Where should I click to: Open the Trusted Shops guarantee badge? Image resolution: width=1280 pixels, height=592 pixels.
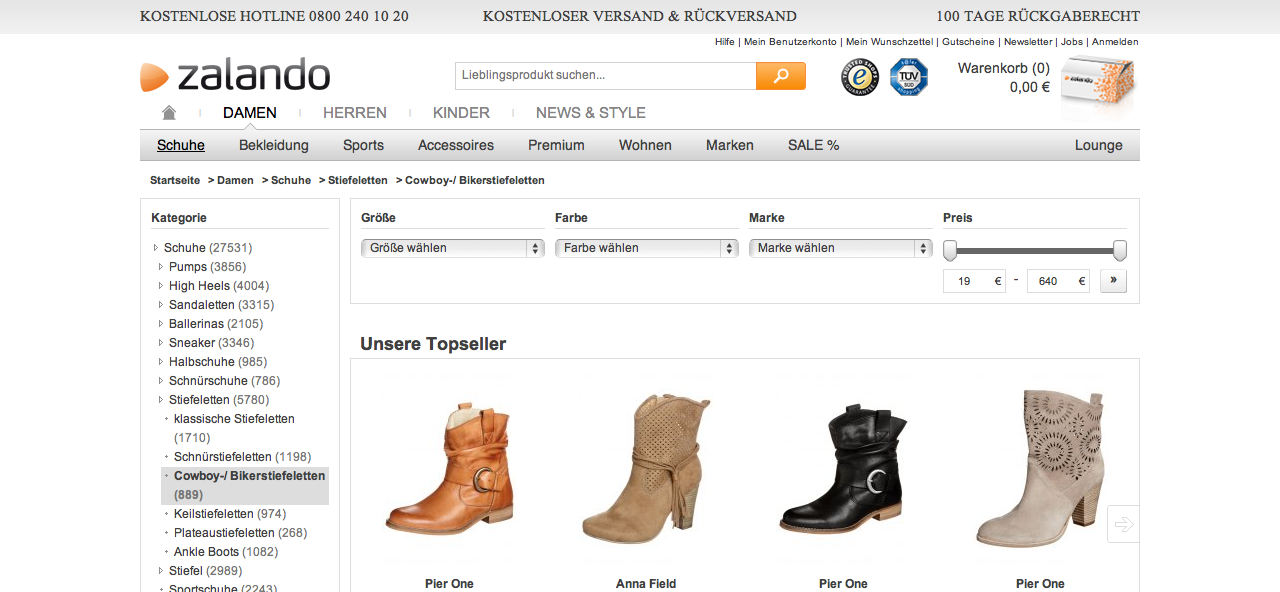[x=859, y=77]
